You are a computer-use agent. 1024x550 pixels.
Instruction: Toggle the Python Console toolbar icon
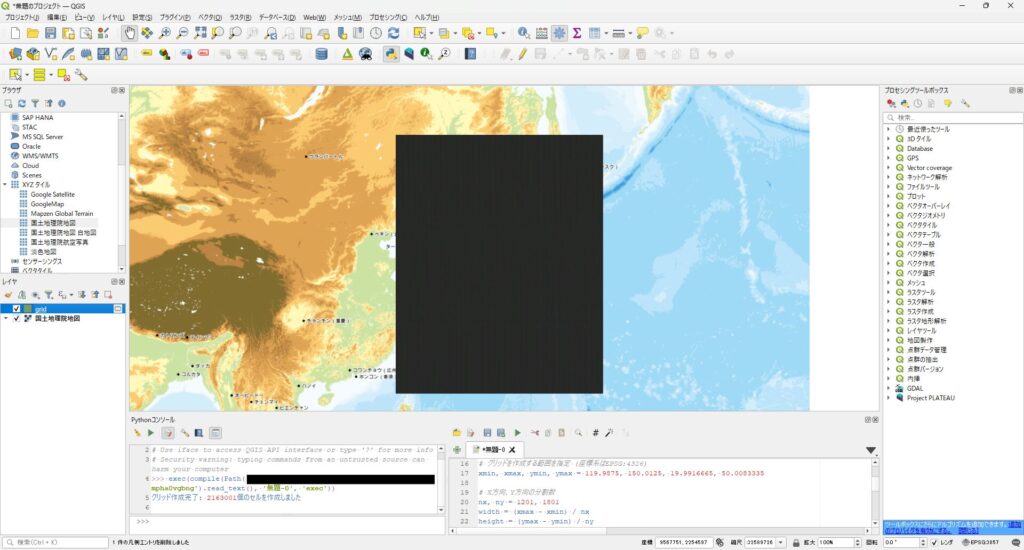[x=391, y=54]
